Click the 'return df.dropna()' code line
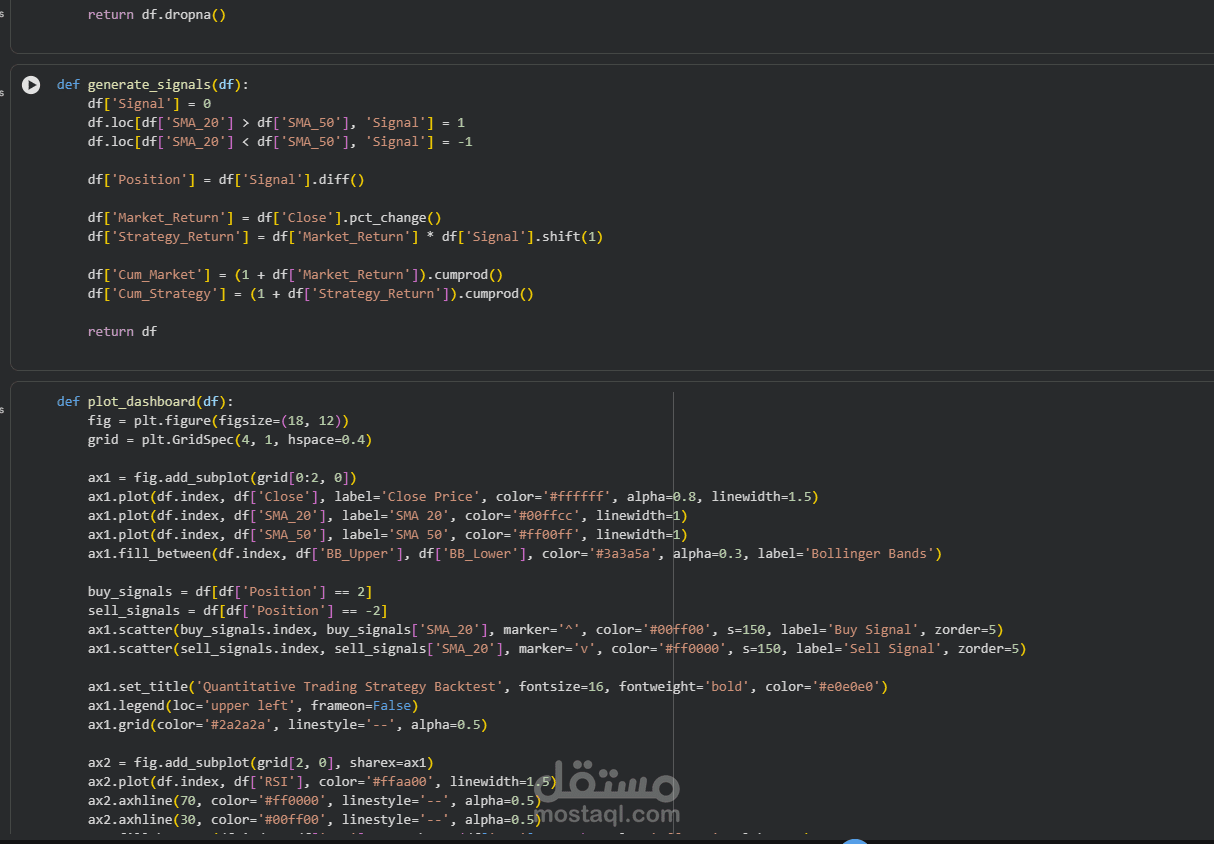 point(156,15)
